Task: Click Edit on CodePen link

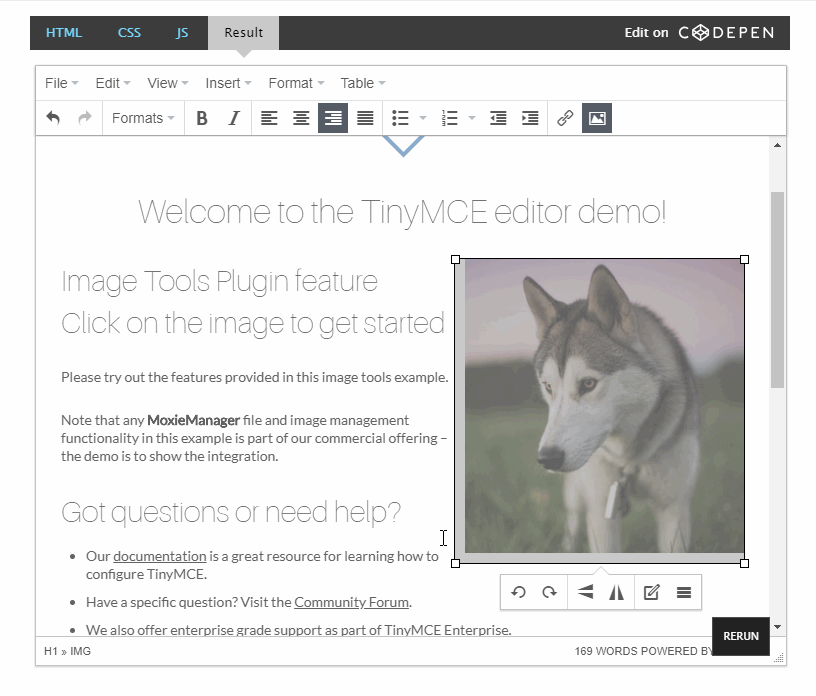Action: [x=700, y=33]
